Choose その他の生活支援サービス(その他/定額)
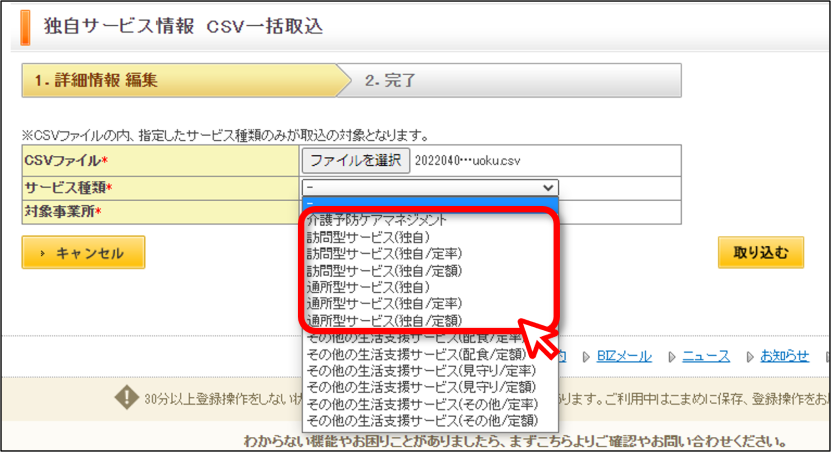The image size is (831, 452). (x=422, y=421)
